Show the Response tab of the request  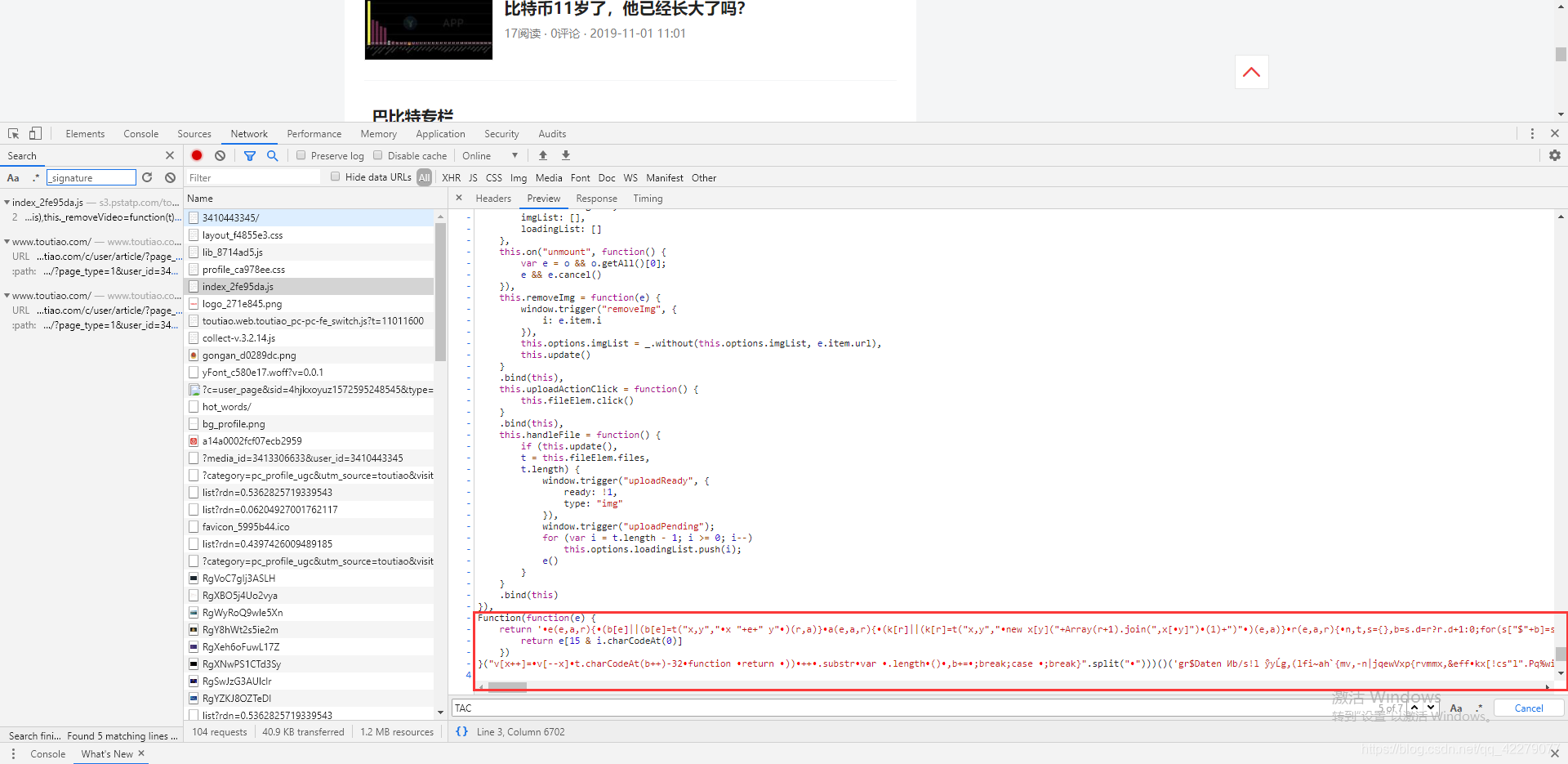click(597, 198)
